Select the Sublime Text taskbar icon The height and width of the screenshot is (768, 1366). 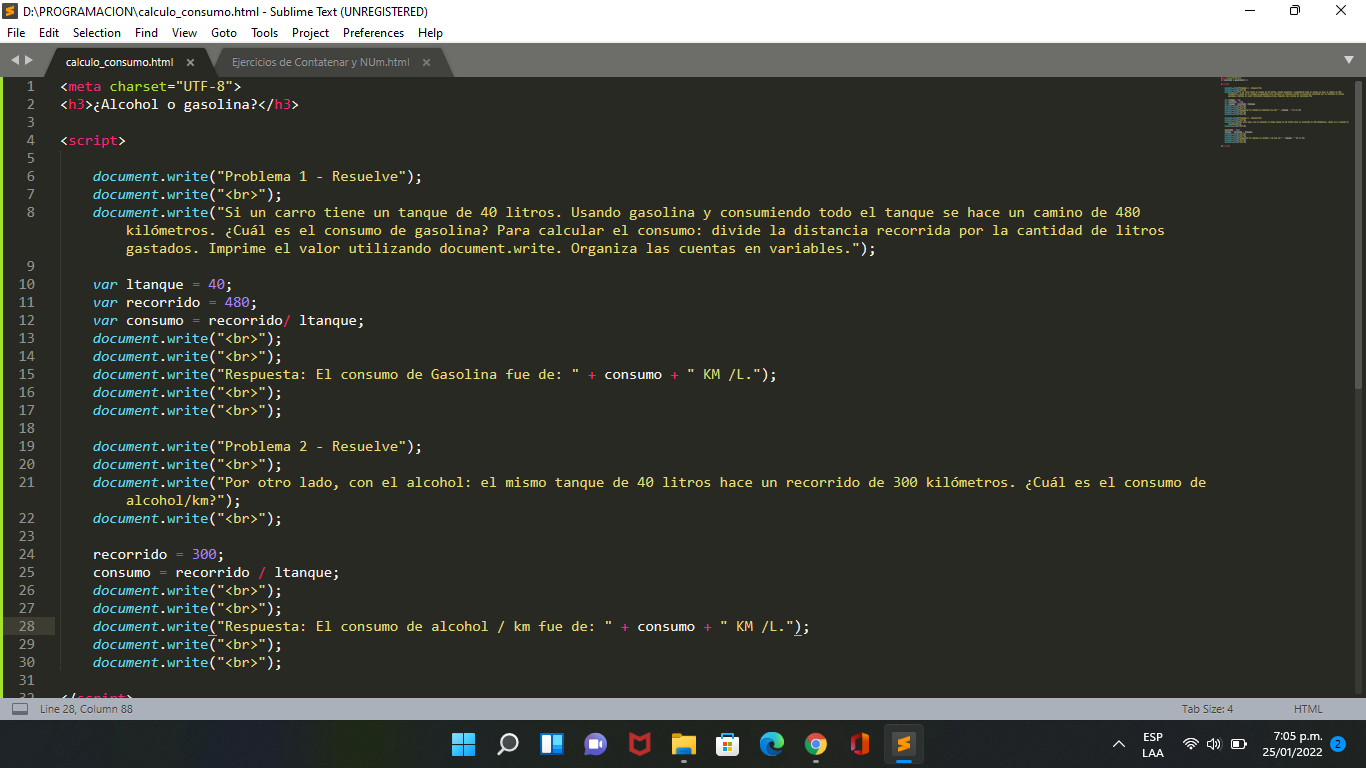(904, 744)
